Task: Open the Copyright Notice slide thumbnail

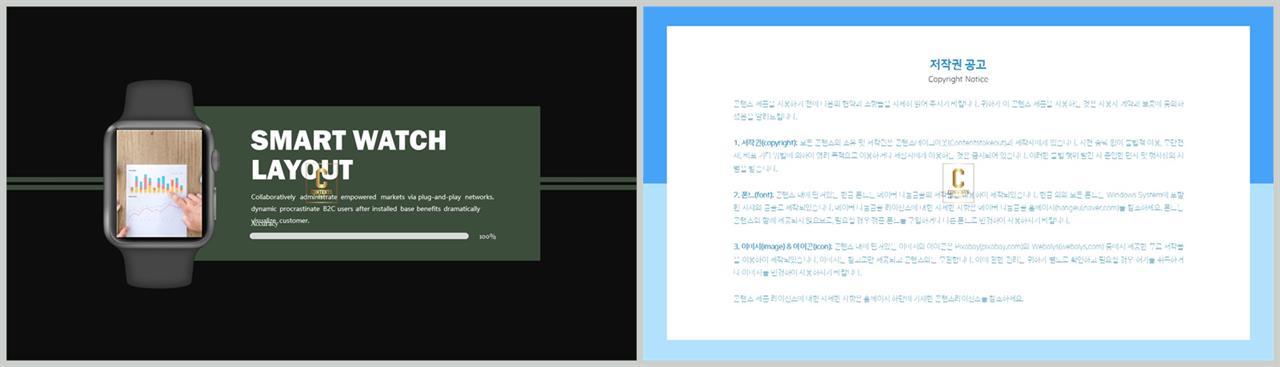Action: click(959, 183)
